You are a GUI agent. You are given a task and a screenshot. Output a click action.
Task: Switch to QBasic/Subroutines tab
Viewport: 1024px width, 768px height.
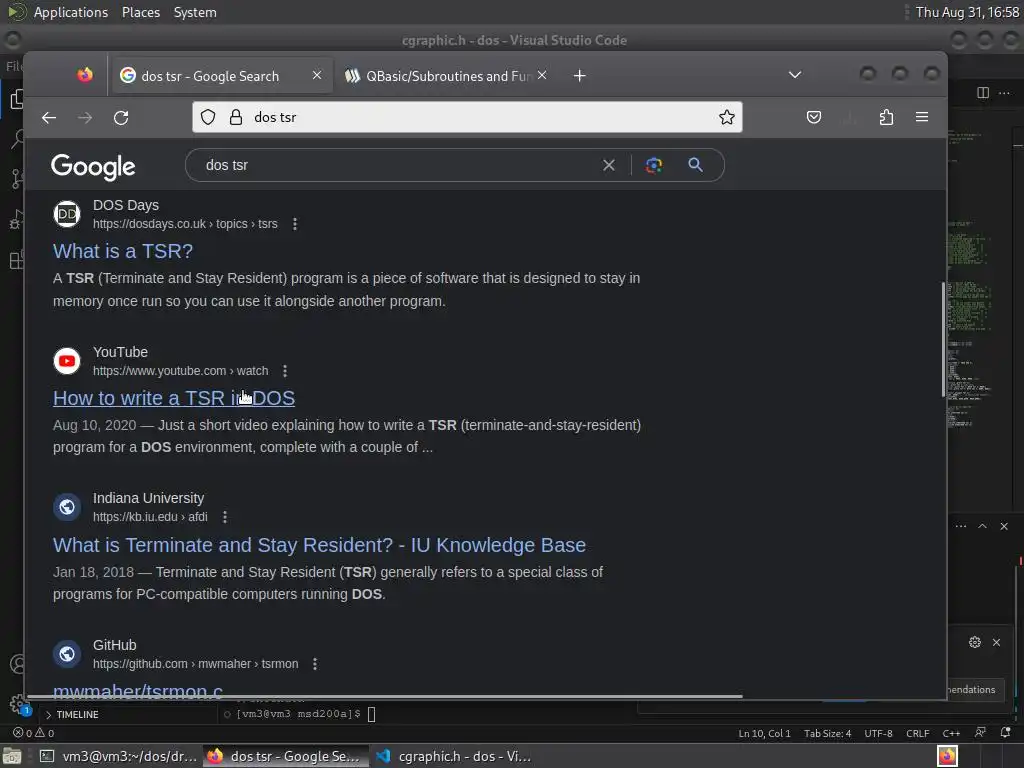(x=447, y=76)
